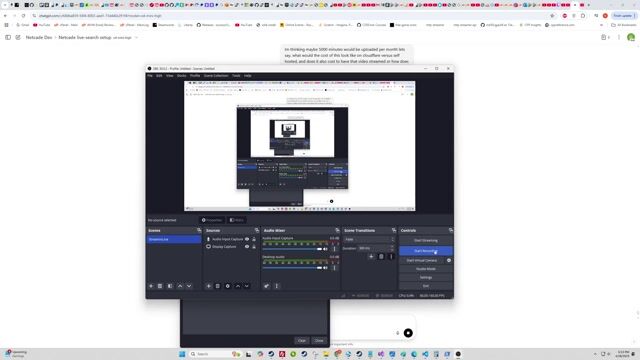Toggle lock on Display Capture source
Viewport: 640px width, 360px height.
tap(254, 247)
